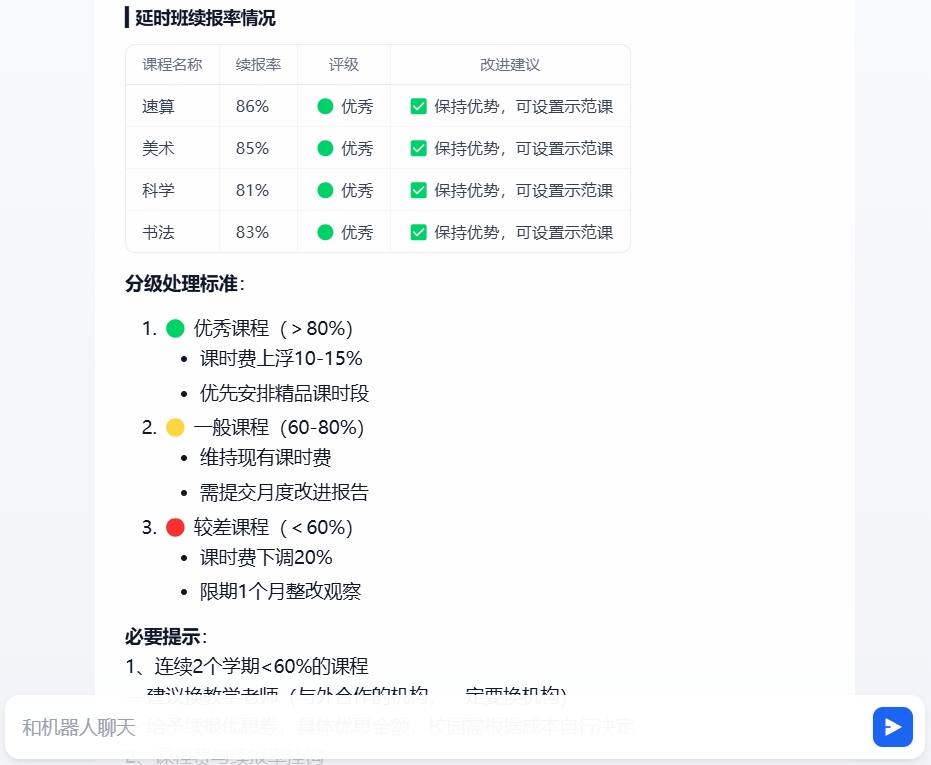The image size is (931, 765).
Task: Select the 书法 course name cell
Action: [x=157, y=231]
